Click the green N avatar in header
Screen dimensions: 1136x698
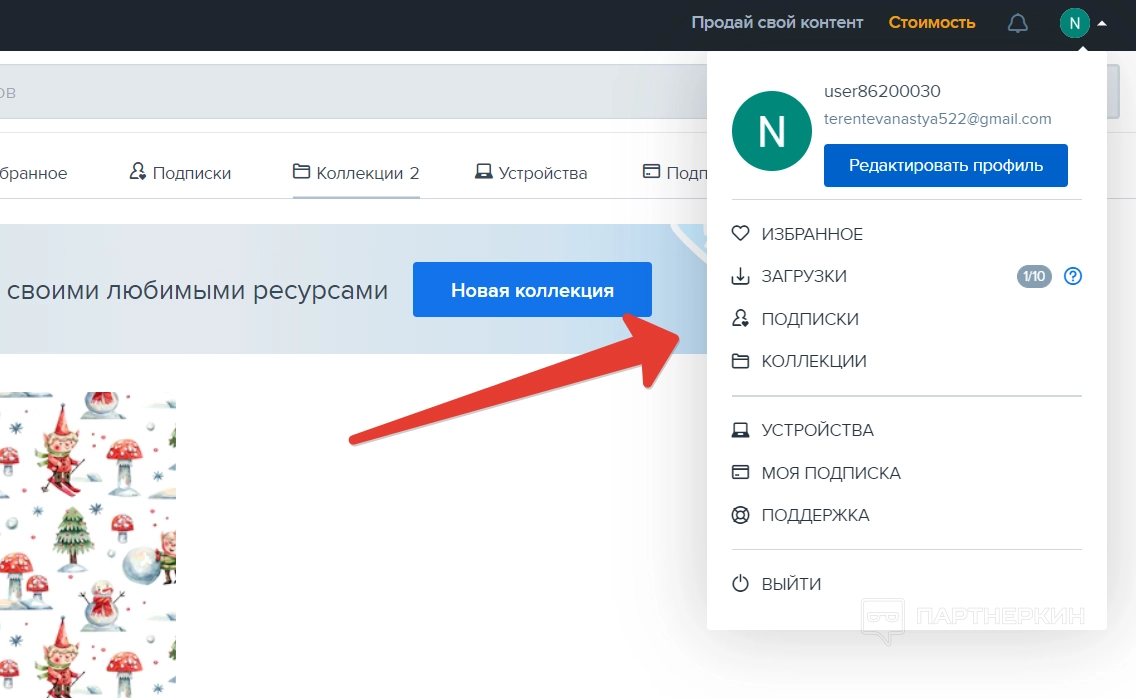pos(1074,23)
